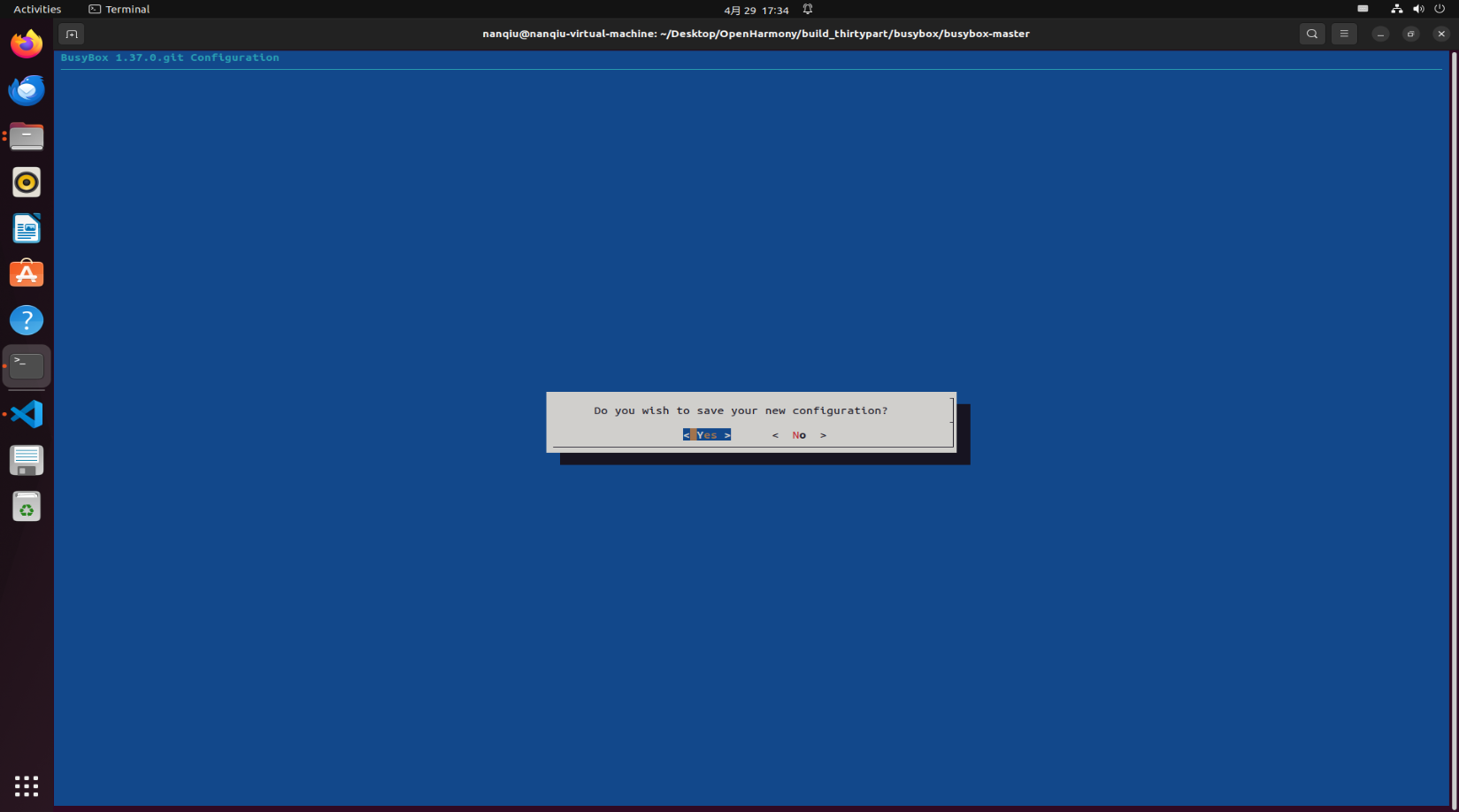The image size is (1459, 812).
Task: Open the Help icon in the dock
Action: tap(27, 320)
